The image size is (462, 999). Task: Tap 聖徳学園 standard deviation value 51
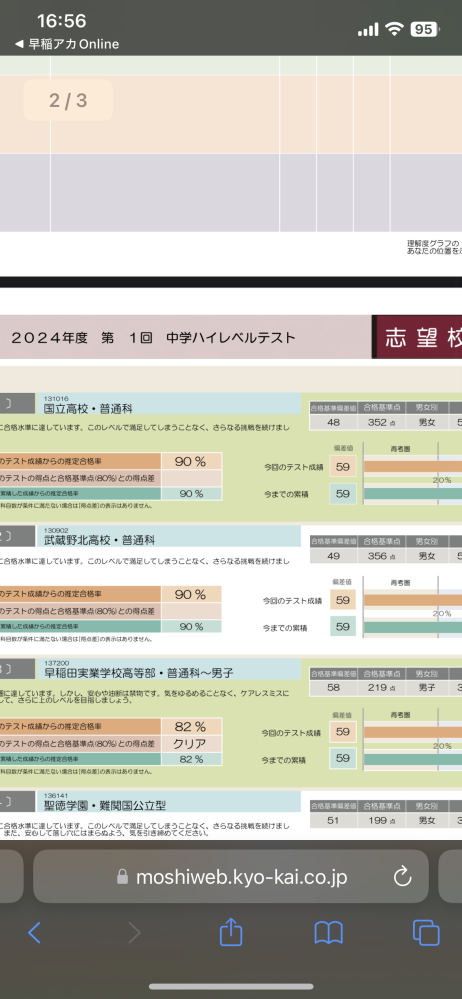(333, 820)
